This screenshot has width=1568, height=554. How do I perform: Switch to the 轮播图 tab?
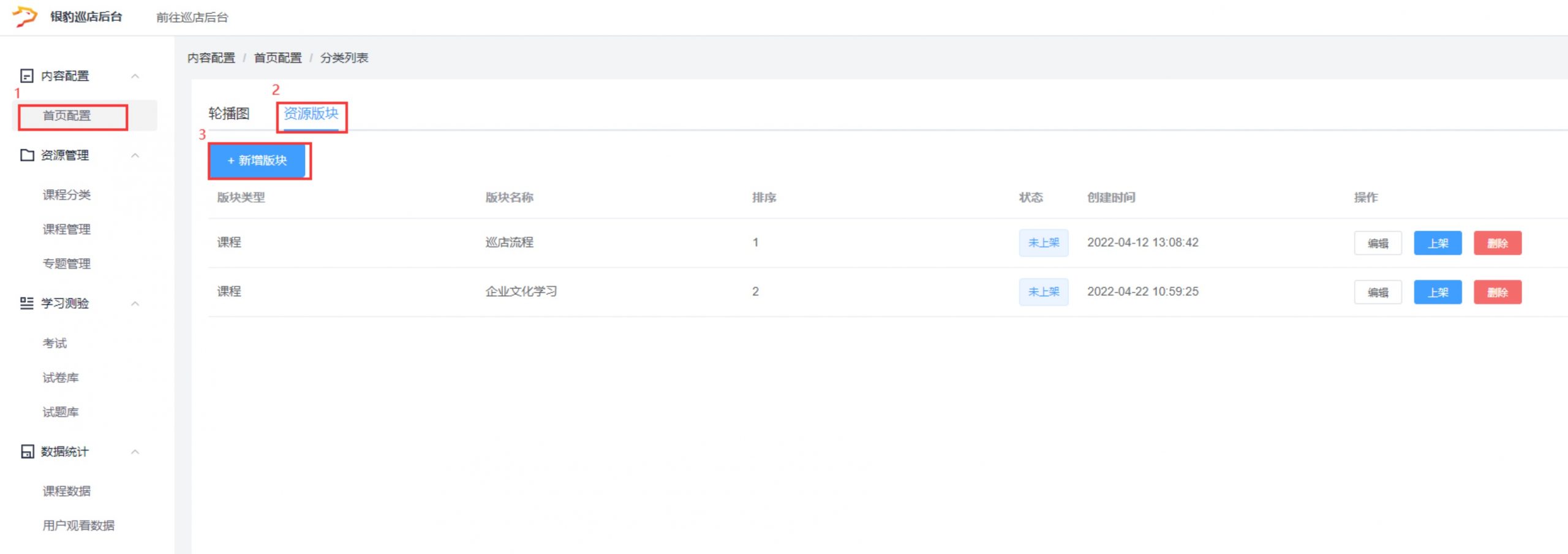coord(229,114)
